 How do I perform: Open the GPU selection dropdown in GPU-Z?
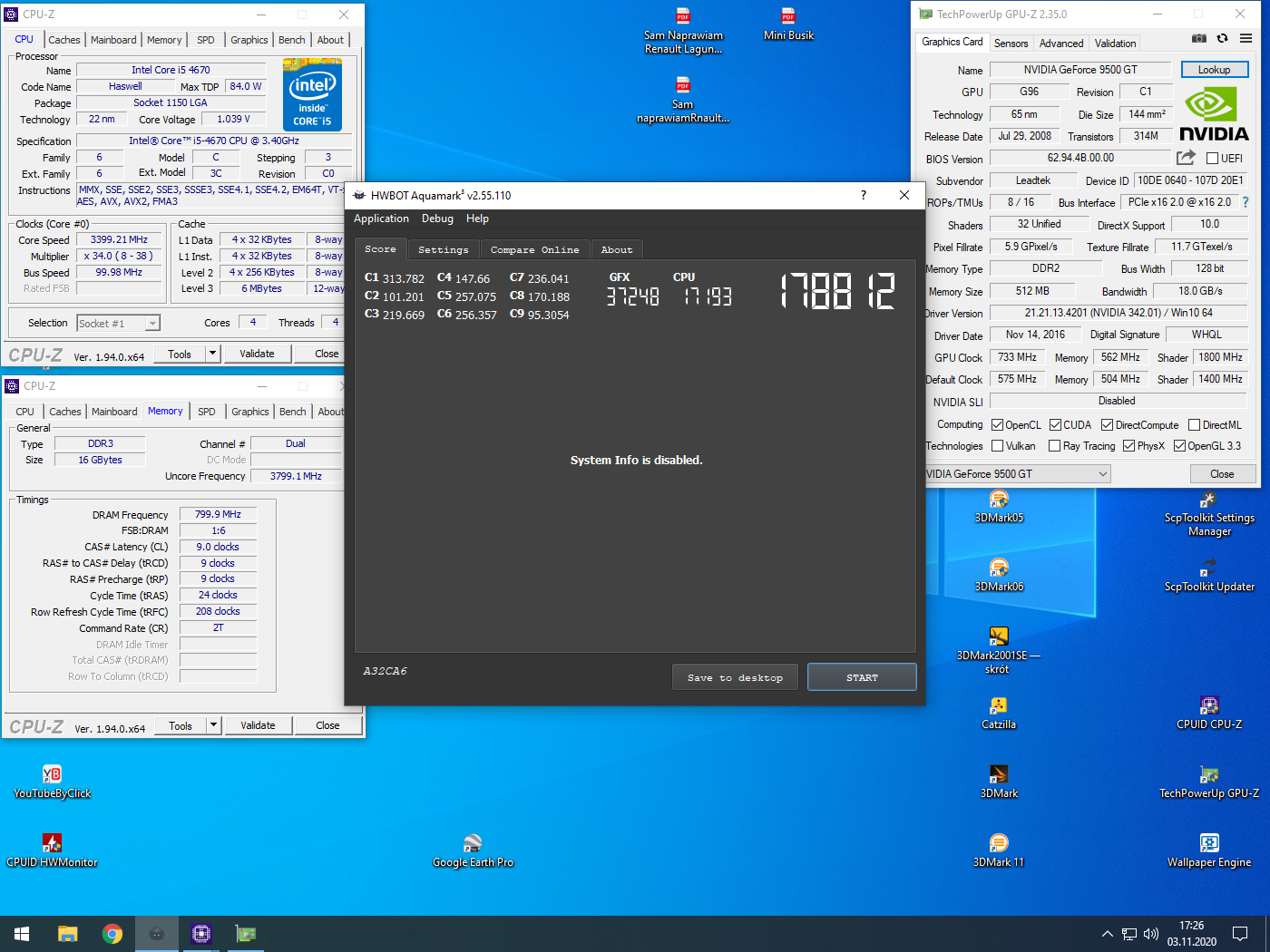point(1019,473)
